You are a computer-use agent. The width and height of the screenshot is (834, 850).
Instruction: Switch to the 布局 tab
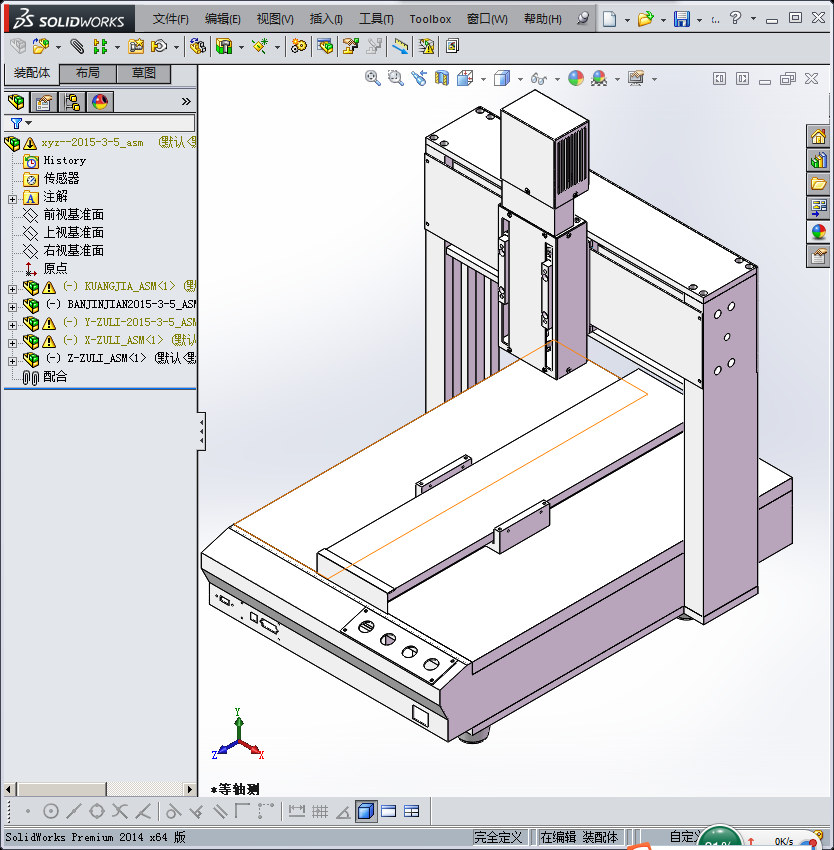tap(88, 74)
